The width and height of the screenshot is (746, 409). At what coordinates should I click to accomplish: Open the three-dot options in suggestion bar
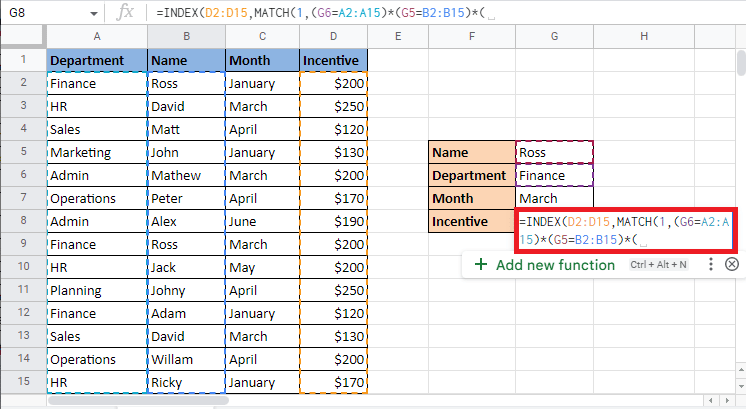coord(710,264)
